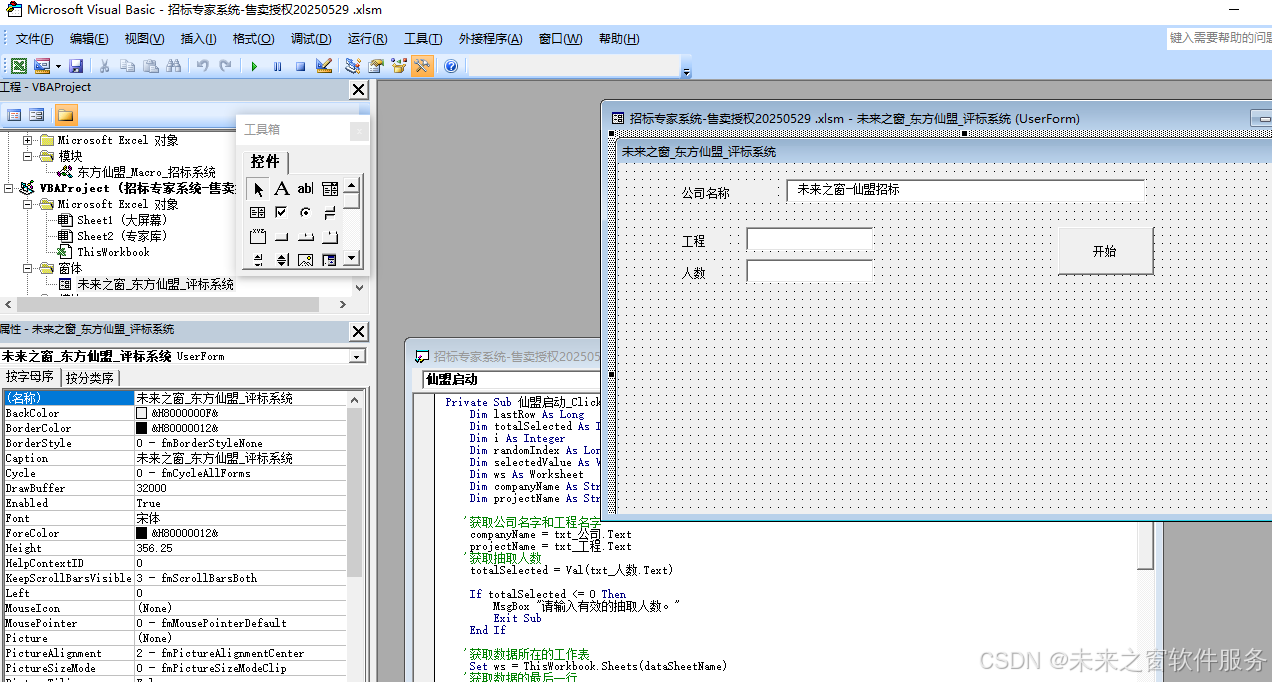Open the Object Browser icon
Screen dimensions: 1272x682
(399, 66)
